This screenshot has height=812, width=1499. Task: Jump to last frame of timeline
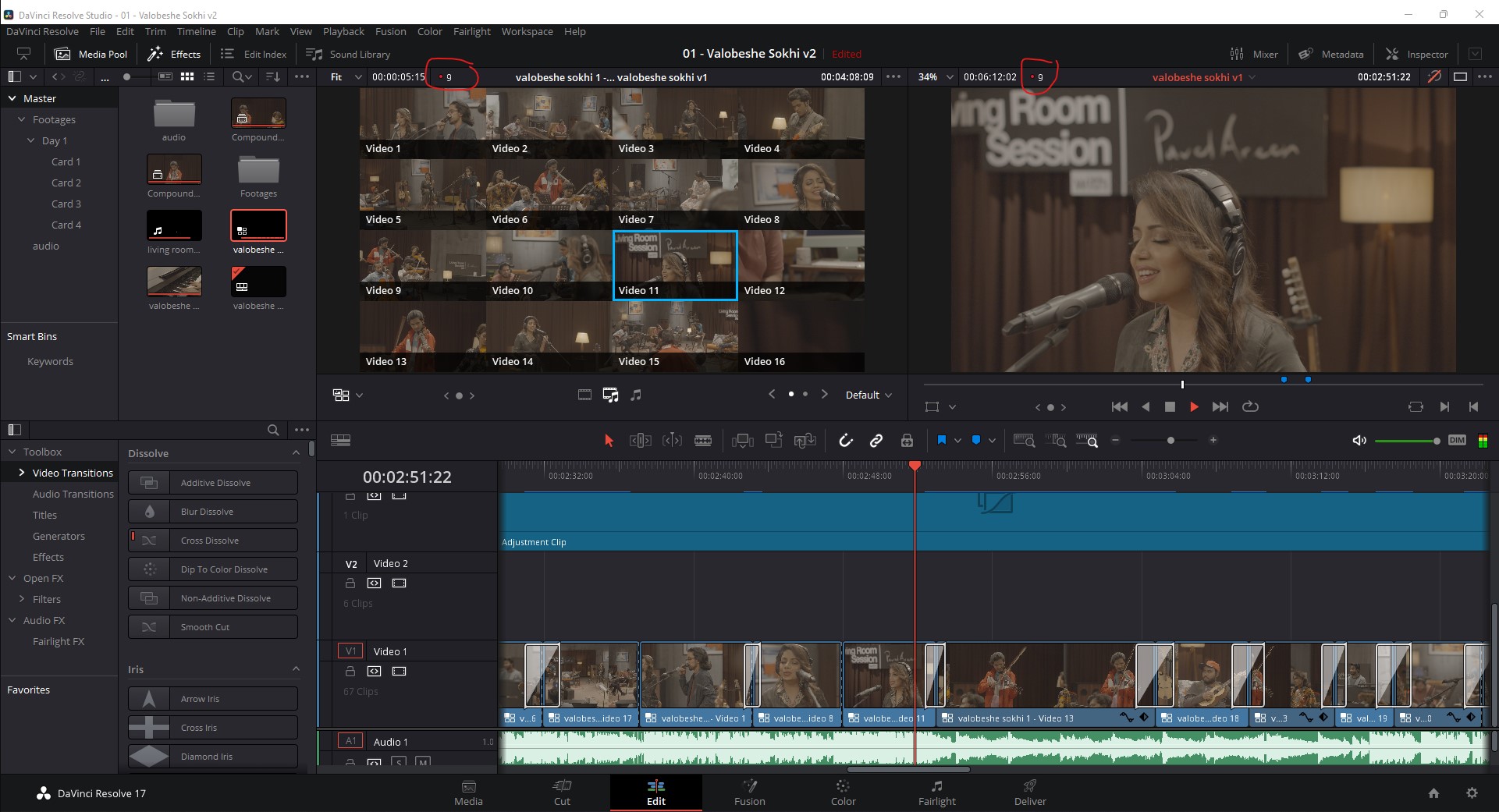(1220, 406)
